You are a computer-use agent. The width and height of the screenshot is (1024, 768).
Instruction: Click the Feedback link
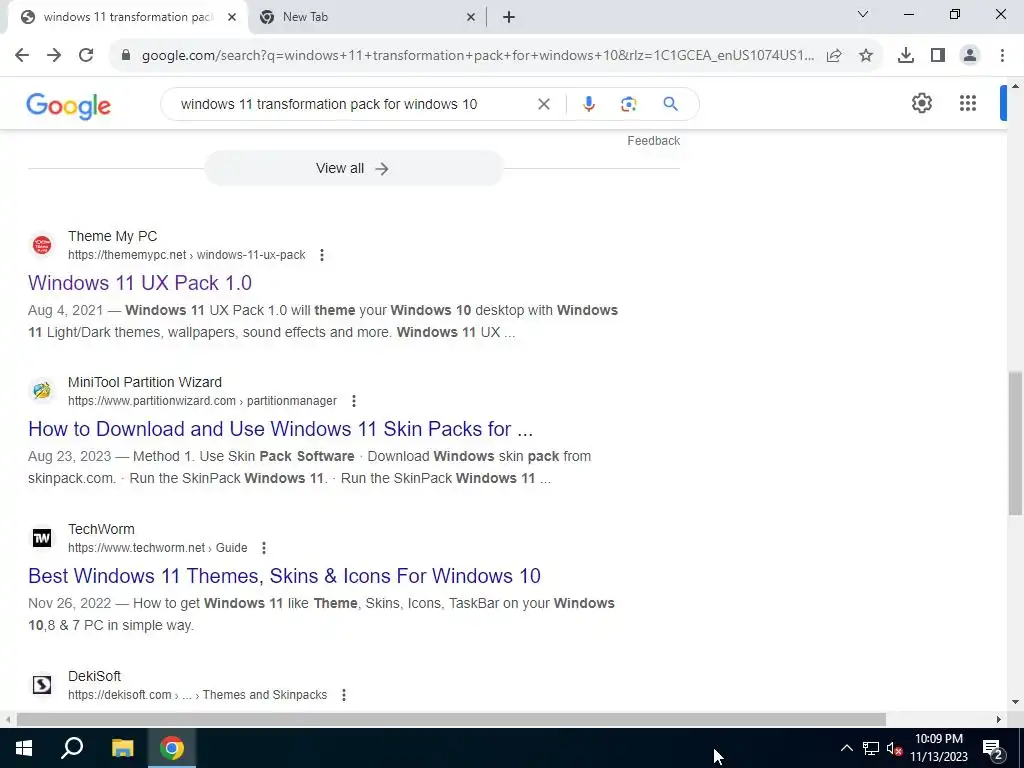click(654, 141)
